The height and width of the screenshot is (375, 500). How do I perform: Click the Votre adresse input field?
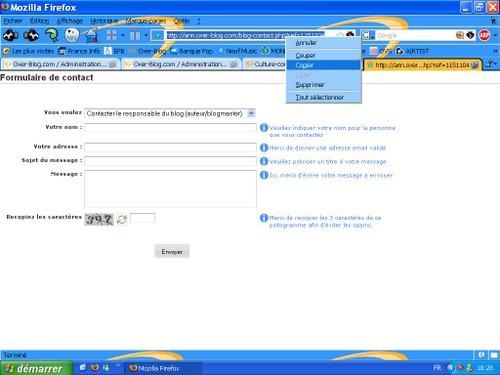point(170,147)
